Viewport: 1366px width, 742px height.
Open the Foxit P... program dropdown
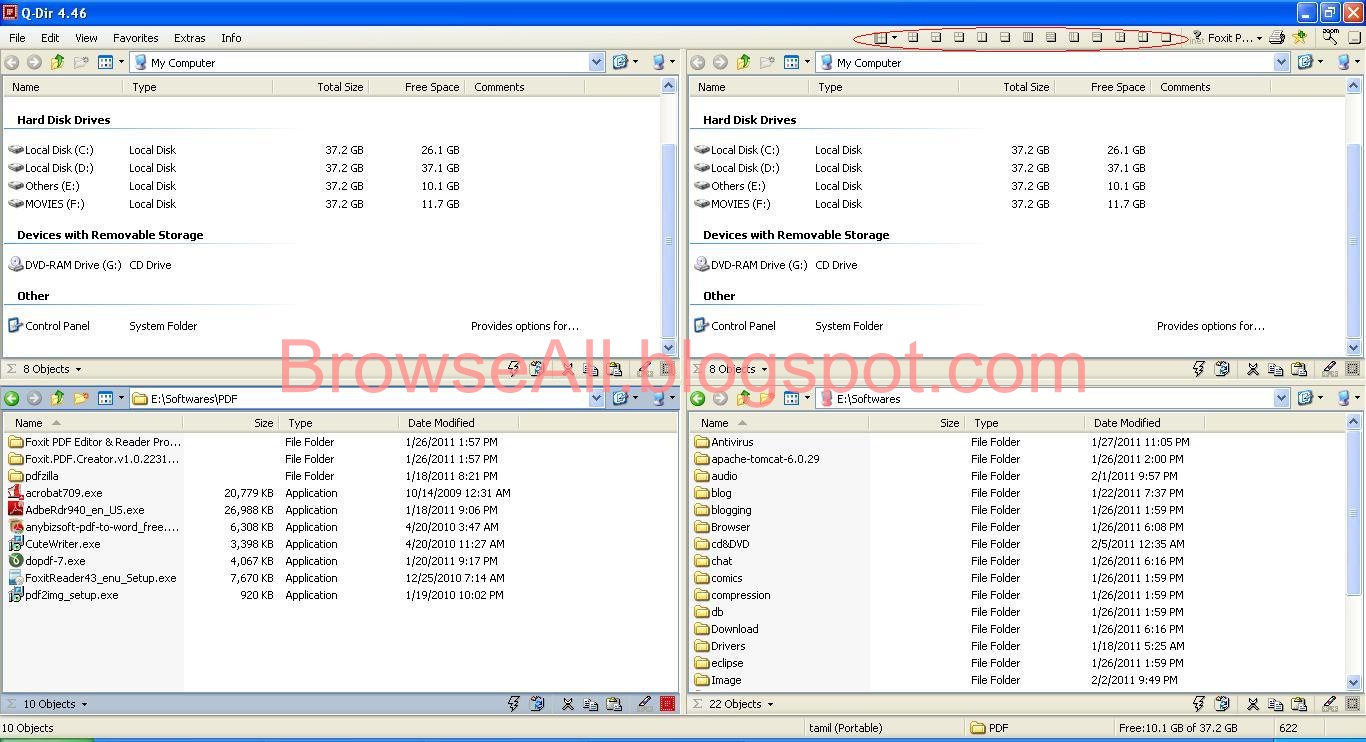(1259, 38)
